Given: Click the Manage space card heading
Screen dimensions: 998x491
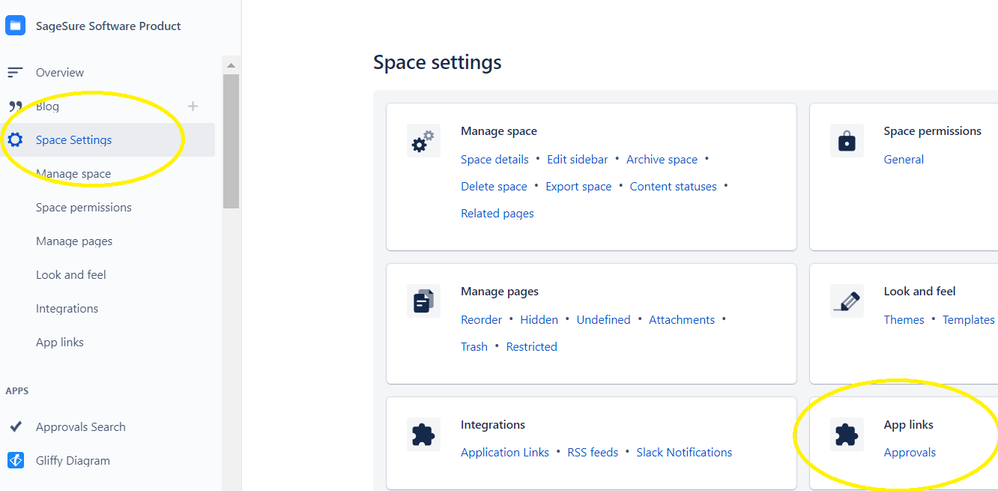Looking at the screenshot, I should point(499,131).
